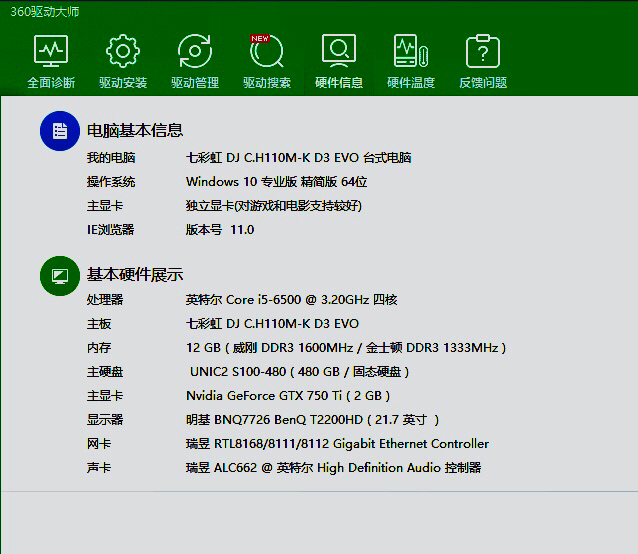Select the 硬件信息 monitor icon
The width and height of the screenshot is (638, 554).
coord(339,51)
